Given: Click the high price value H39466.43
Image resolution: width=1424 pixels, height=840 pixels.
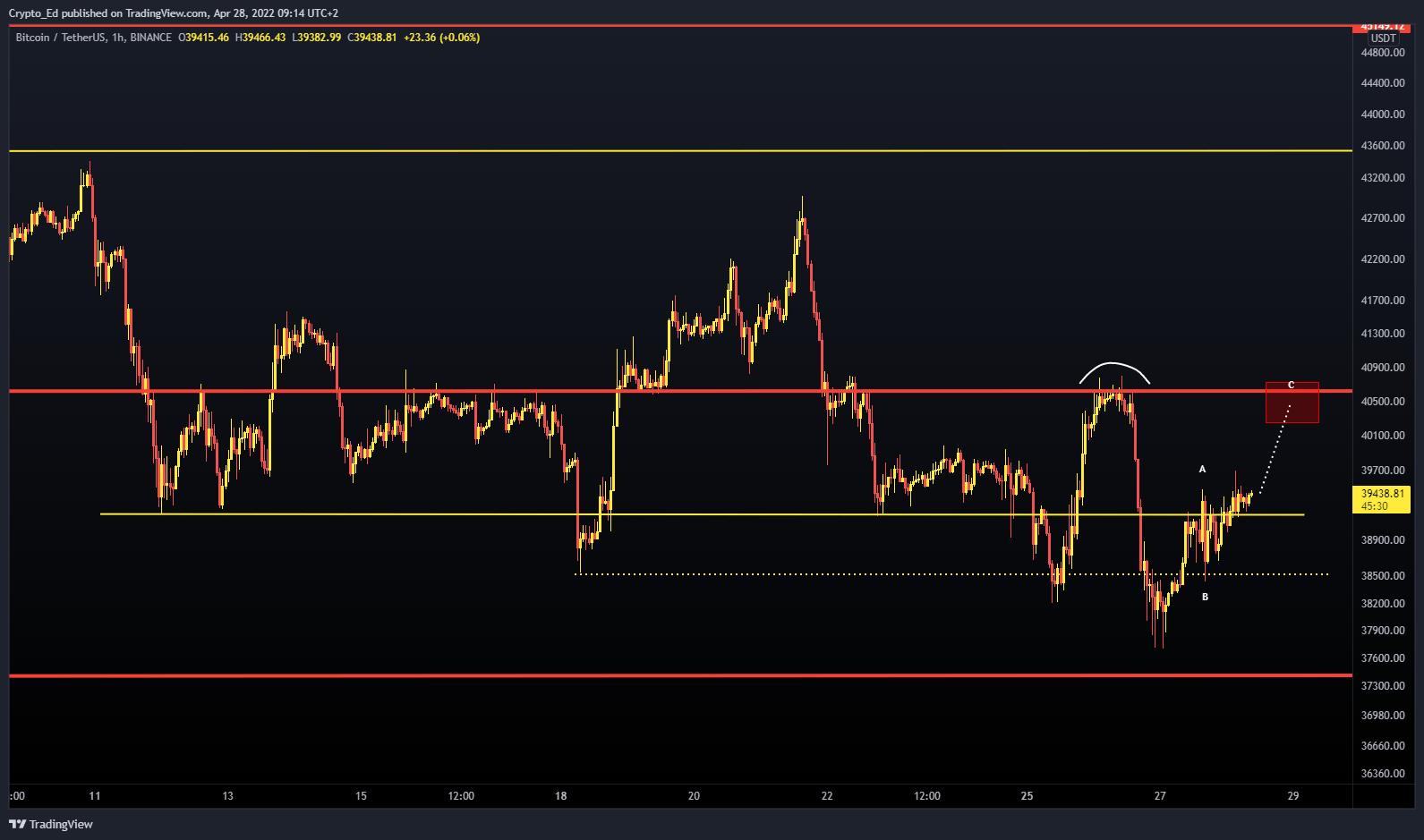Looking at the screenshot, I should (x=260, y=38).
